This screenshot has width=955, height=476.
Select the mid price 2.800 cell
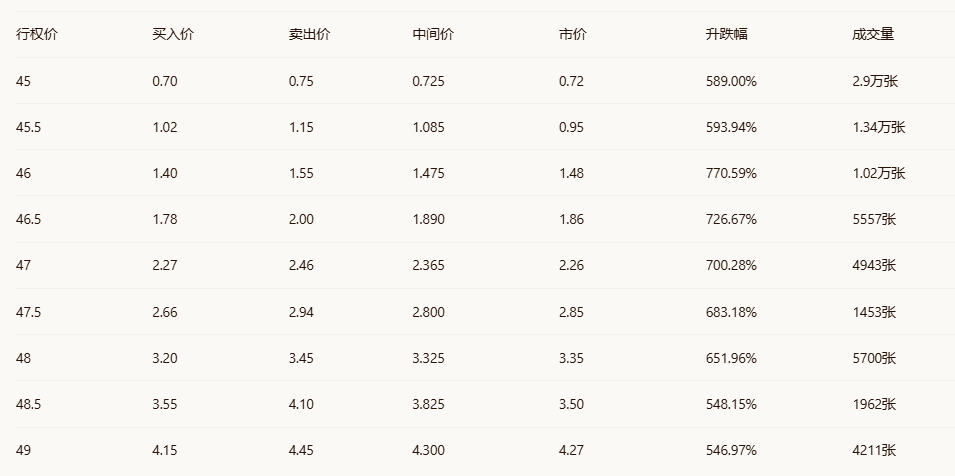click(429, 312)
